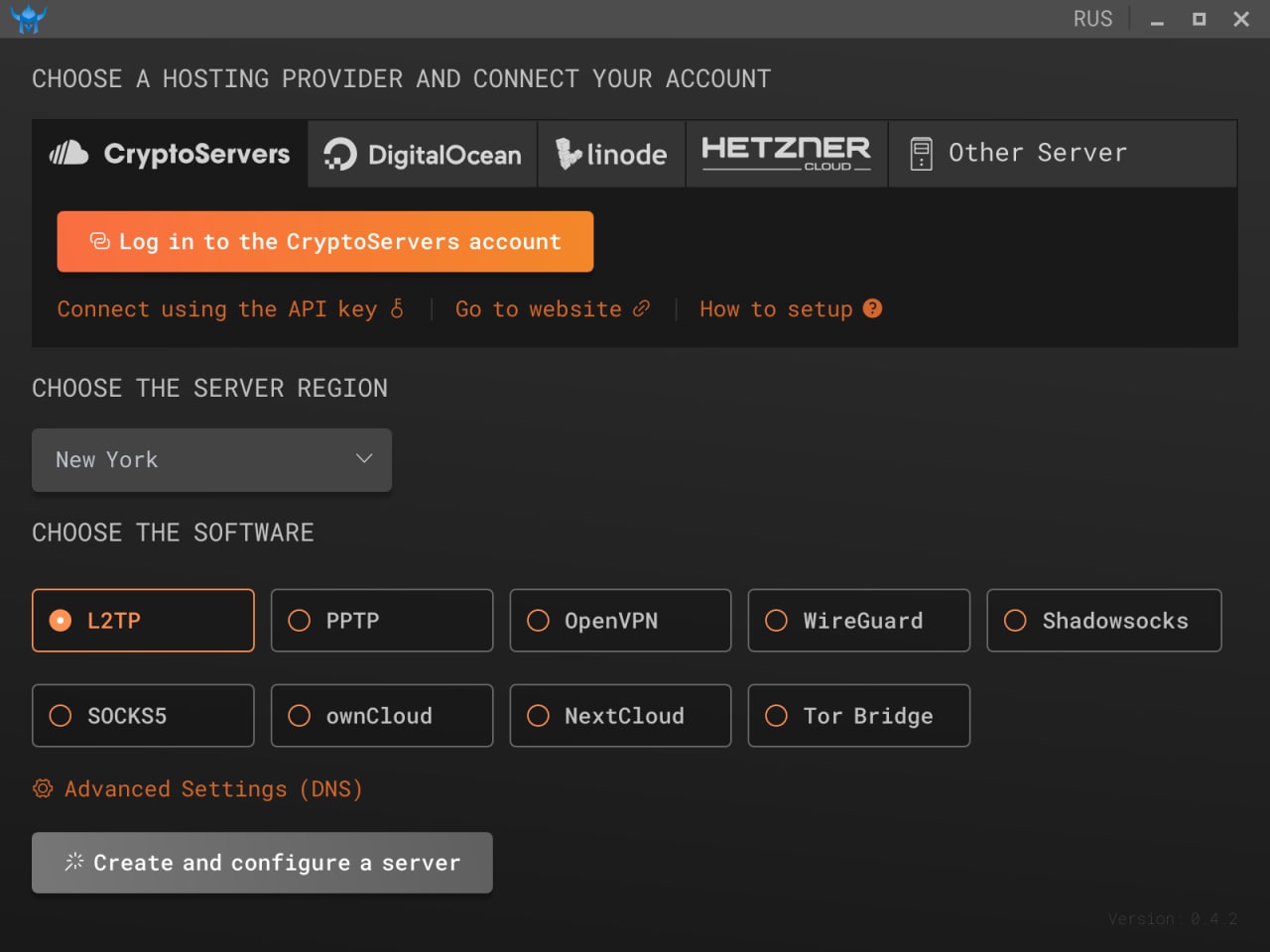
Task: Open the Go to website link
Action: tap(553, 308)
